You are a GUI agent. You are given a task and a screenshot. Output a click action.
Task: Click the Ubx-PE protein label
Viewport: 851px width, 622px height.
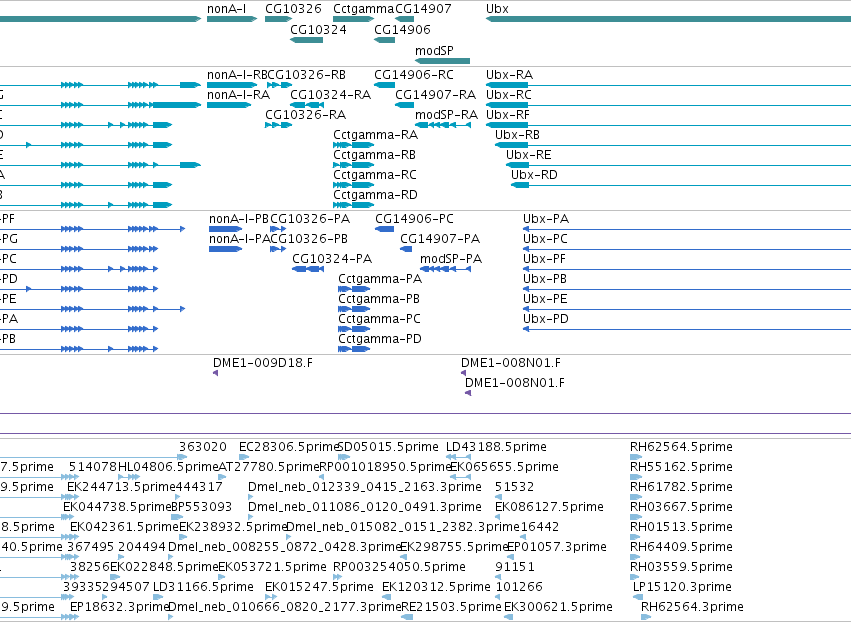pyautogui.click(x=545, y=300)
